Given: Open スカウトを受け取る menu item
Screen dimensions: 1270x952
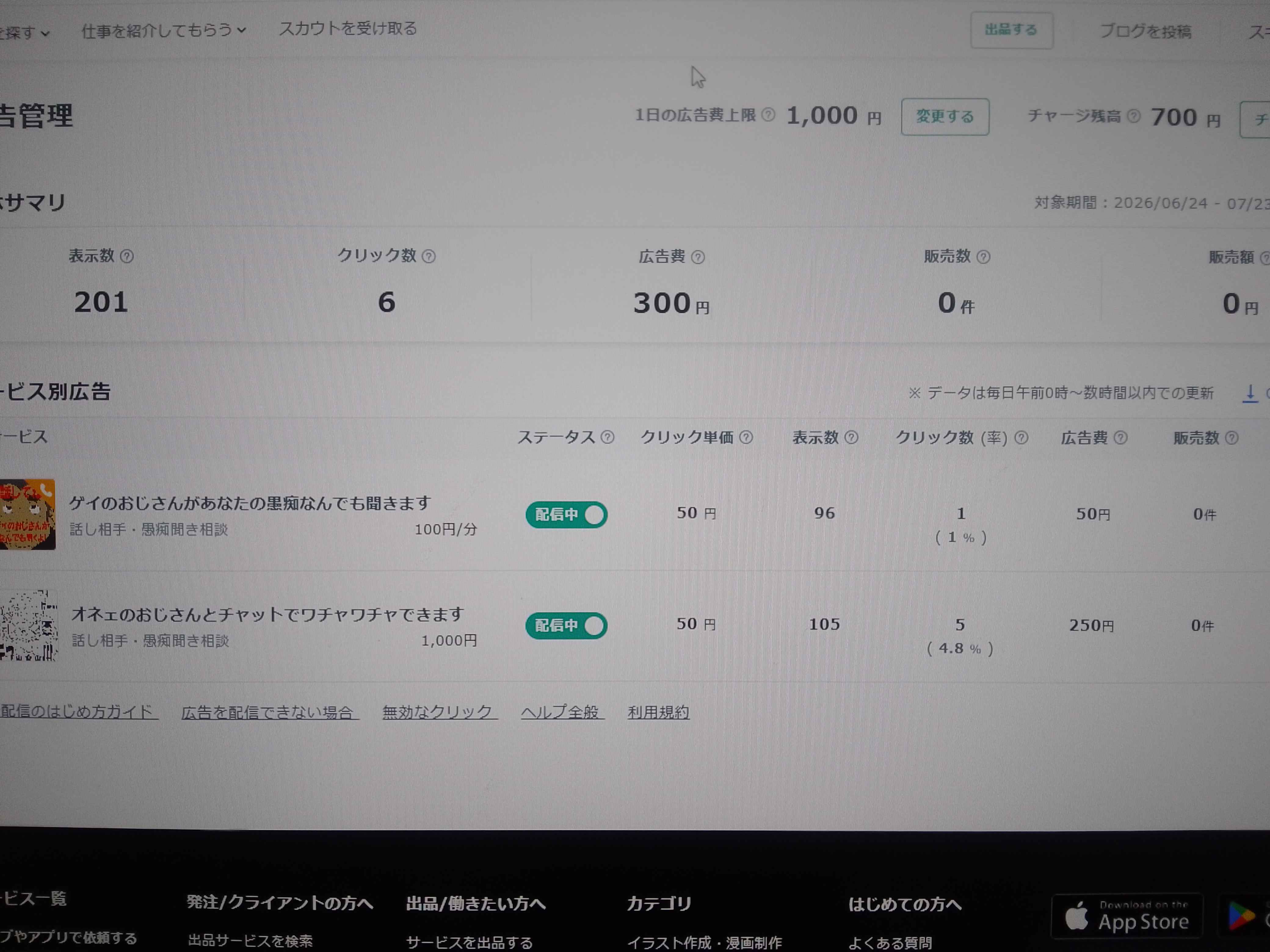Looking at the screenshot, I should (348, 29).
